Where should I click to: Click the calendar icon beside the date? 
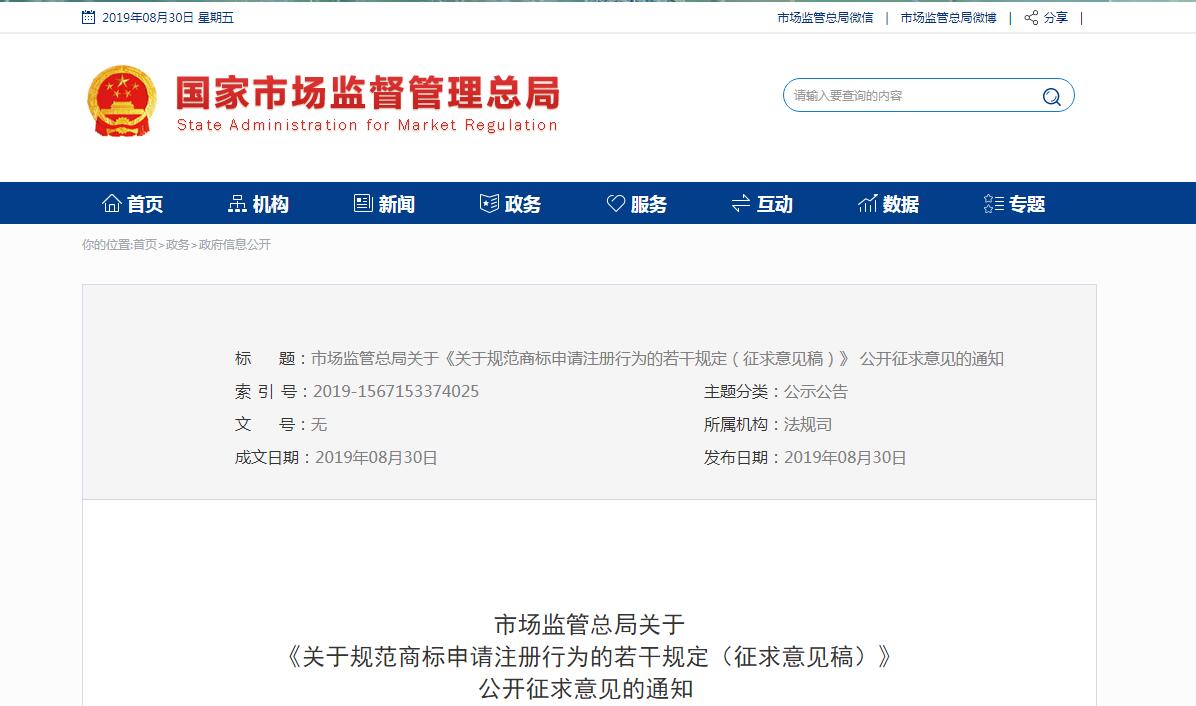[89, 18]
